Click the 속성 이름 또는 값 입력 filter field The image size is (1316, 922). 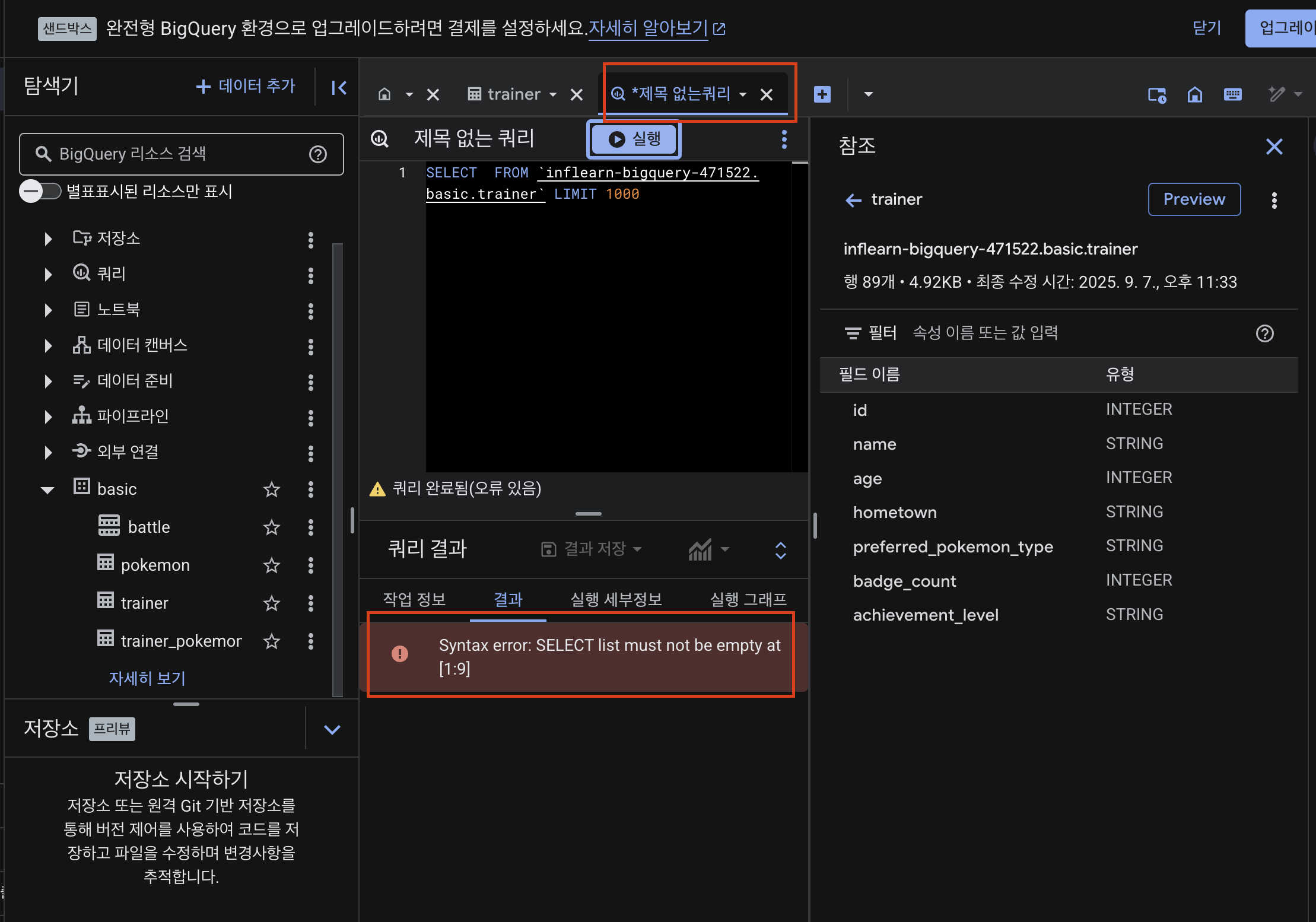[x=985, y=333]
